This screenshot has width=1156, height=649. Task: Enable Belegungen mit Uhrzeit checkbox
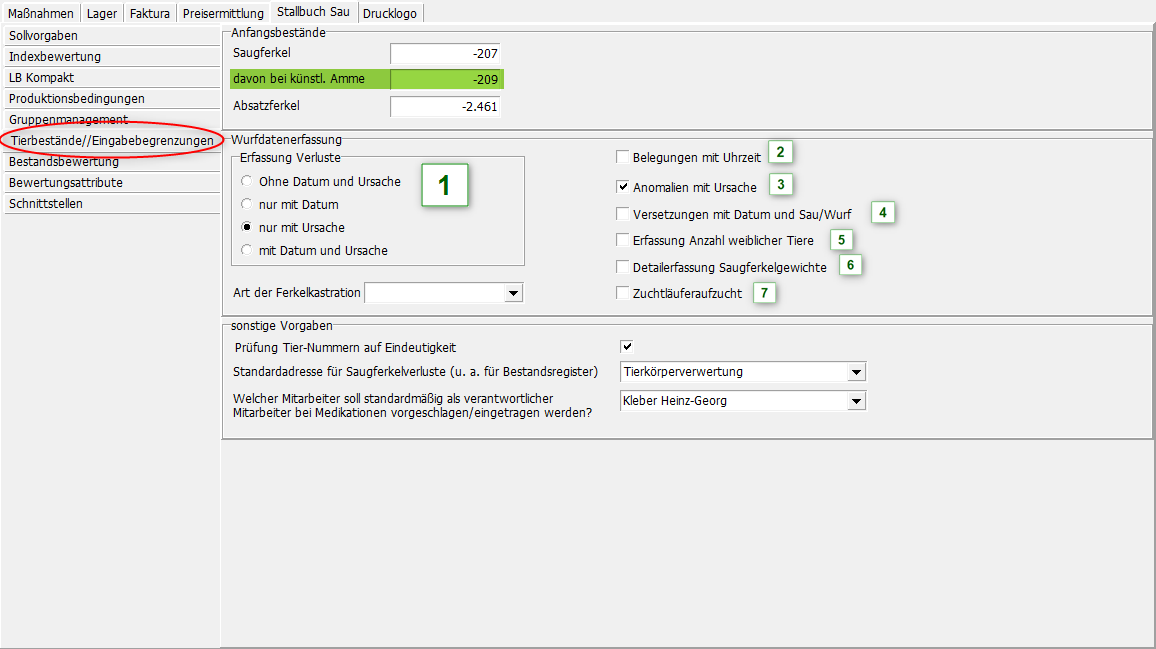[623, 157]
